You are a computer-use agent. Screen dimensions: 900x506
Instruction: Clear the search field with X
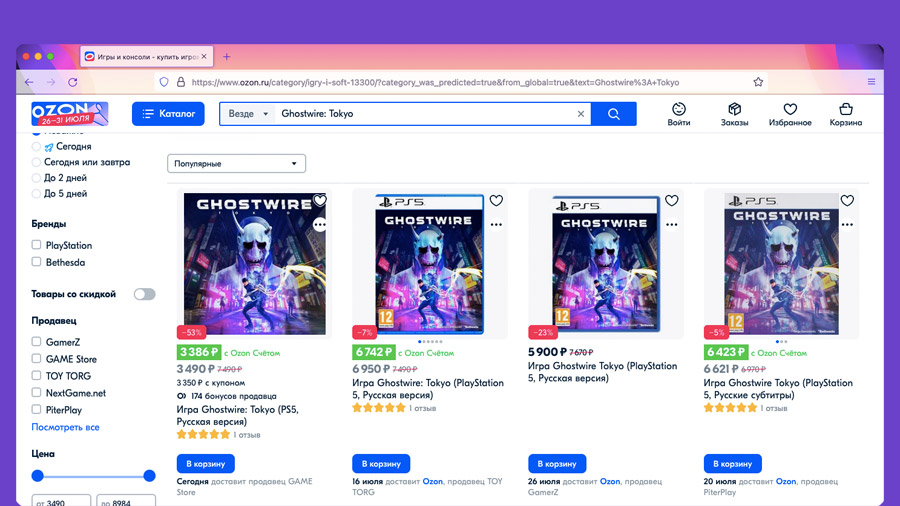point(581,114)
